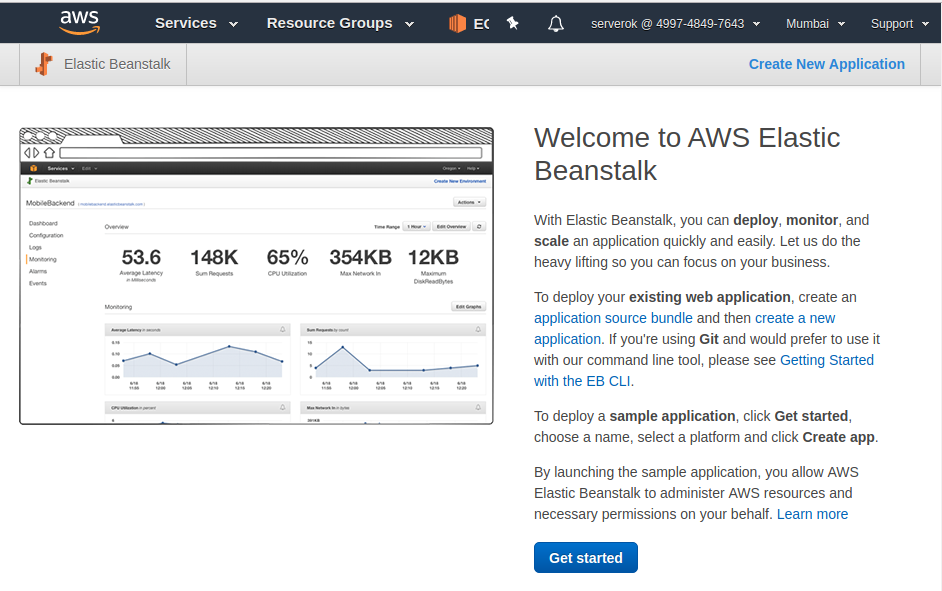Image resolution: width=942 pixels, height=591 pixels.
Task: Click the AWS logo in header
Action: [79, 22]
